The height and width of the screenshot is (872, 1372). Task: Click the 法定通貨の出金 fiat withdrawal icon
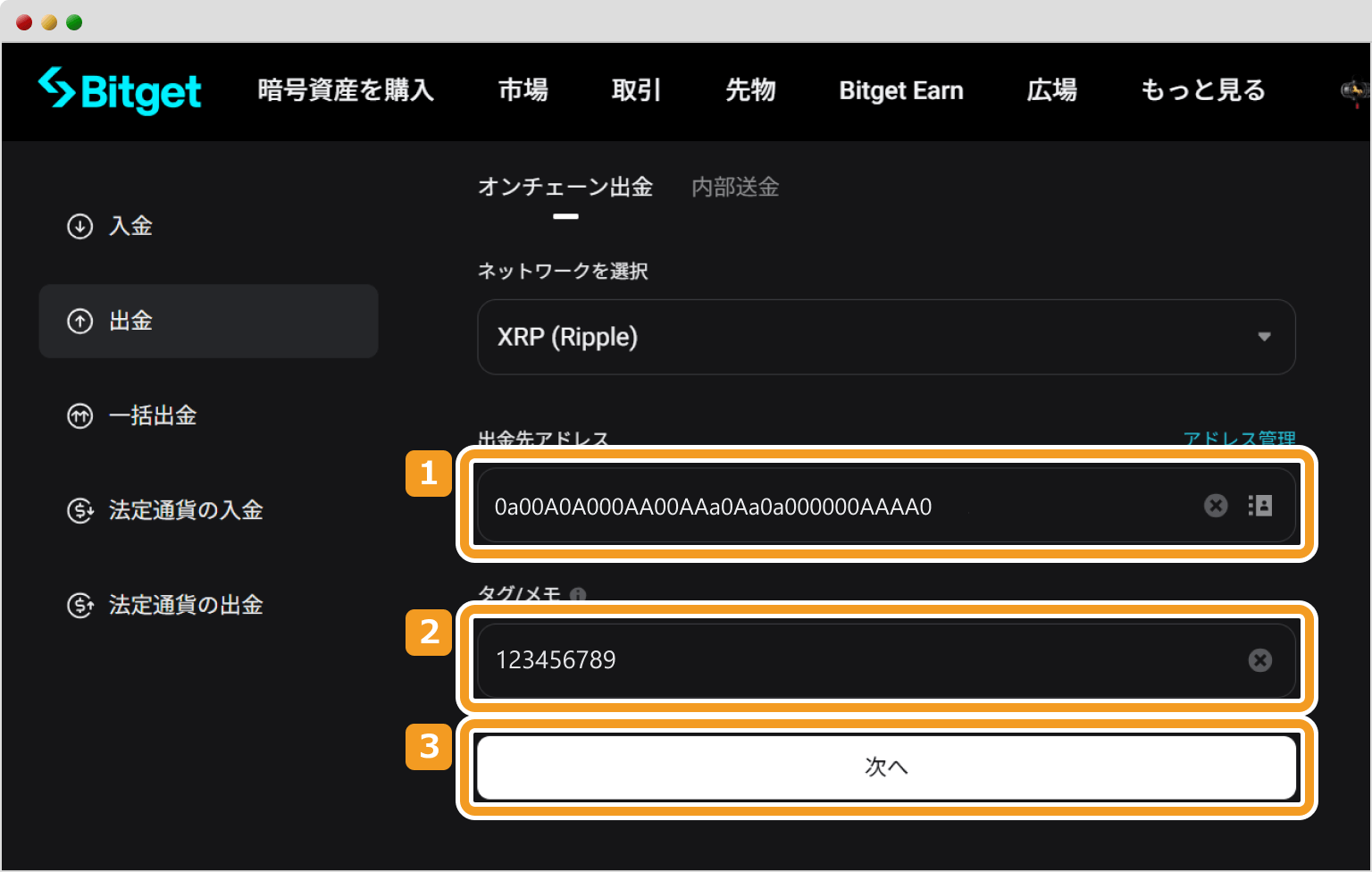coord(79,605)
